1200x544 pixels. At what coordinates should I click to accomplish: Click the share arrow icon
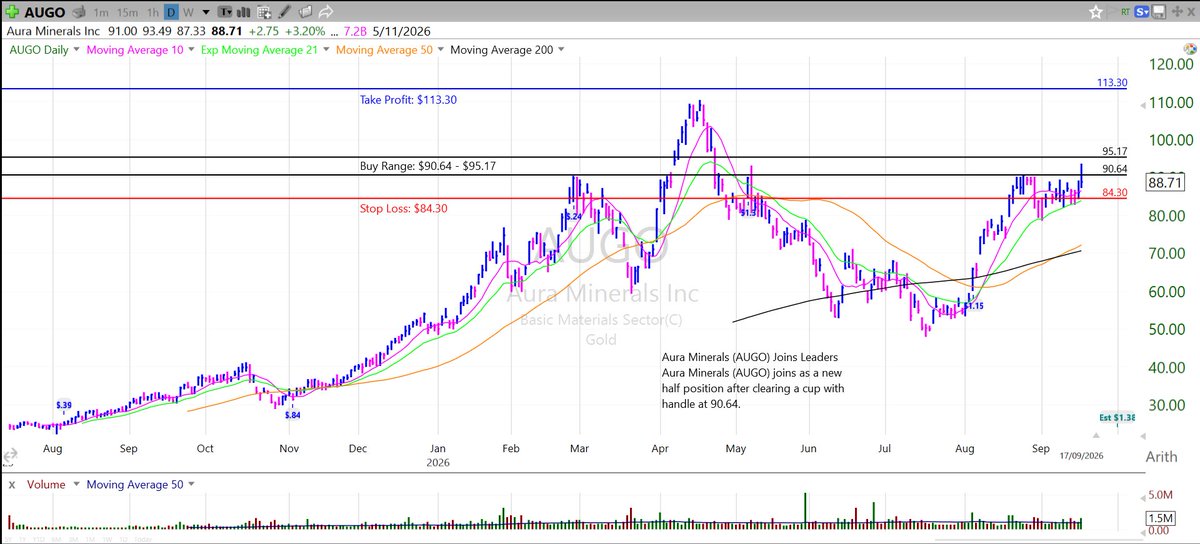pos(326,13)
